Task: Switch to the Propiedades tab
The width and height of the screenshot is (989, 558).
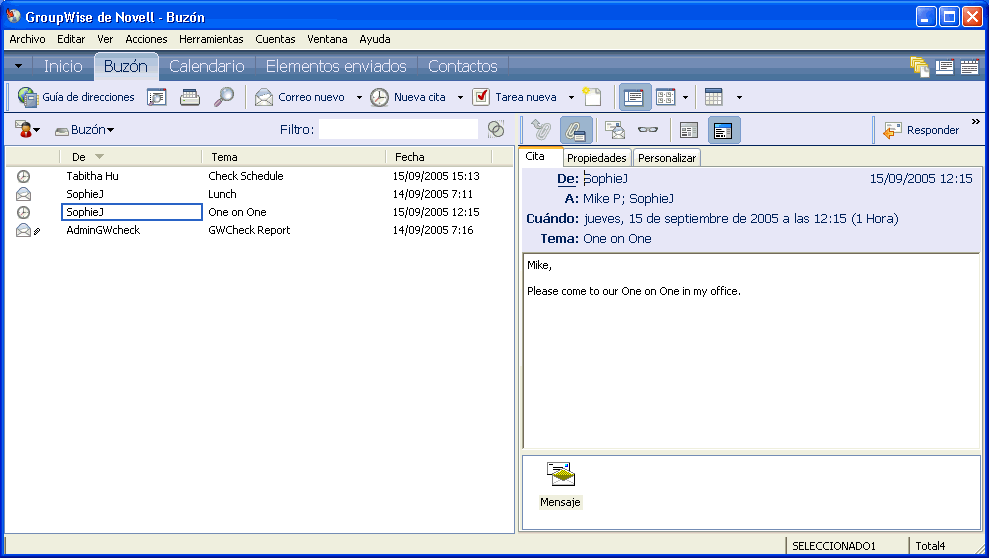Action: [x=597, y=158]
